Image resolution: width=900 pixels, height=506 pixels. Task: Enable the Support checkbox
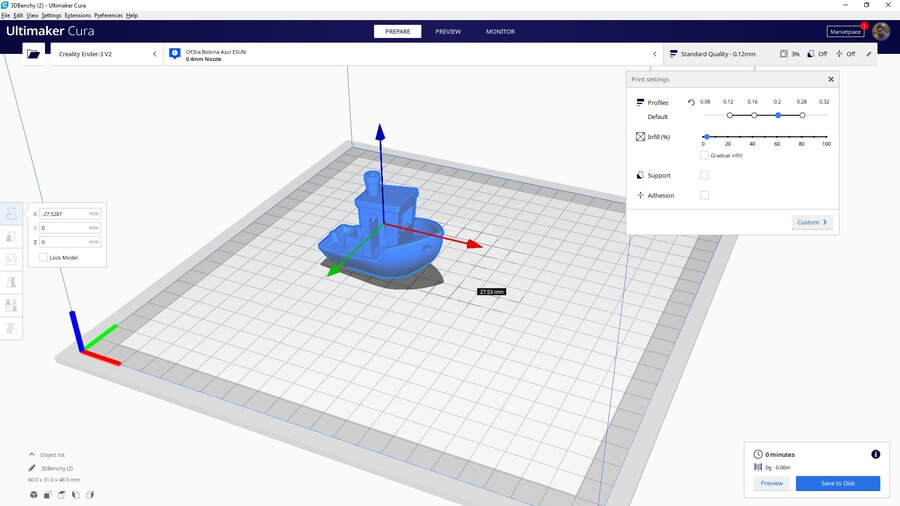pyautogui.click(x=704, y=176)
